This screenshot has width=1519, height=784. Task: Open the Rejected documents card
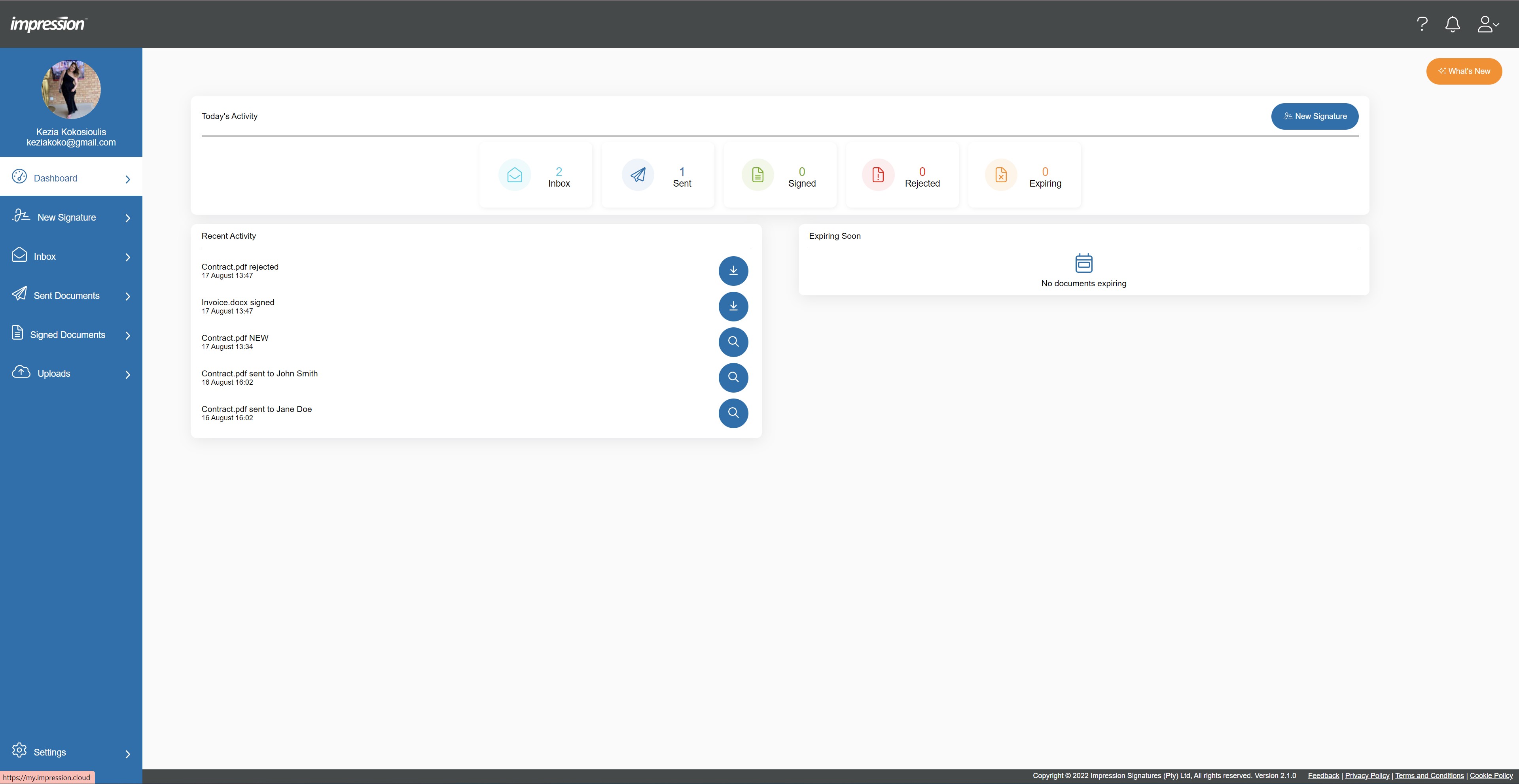[x=902, y=175]
